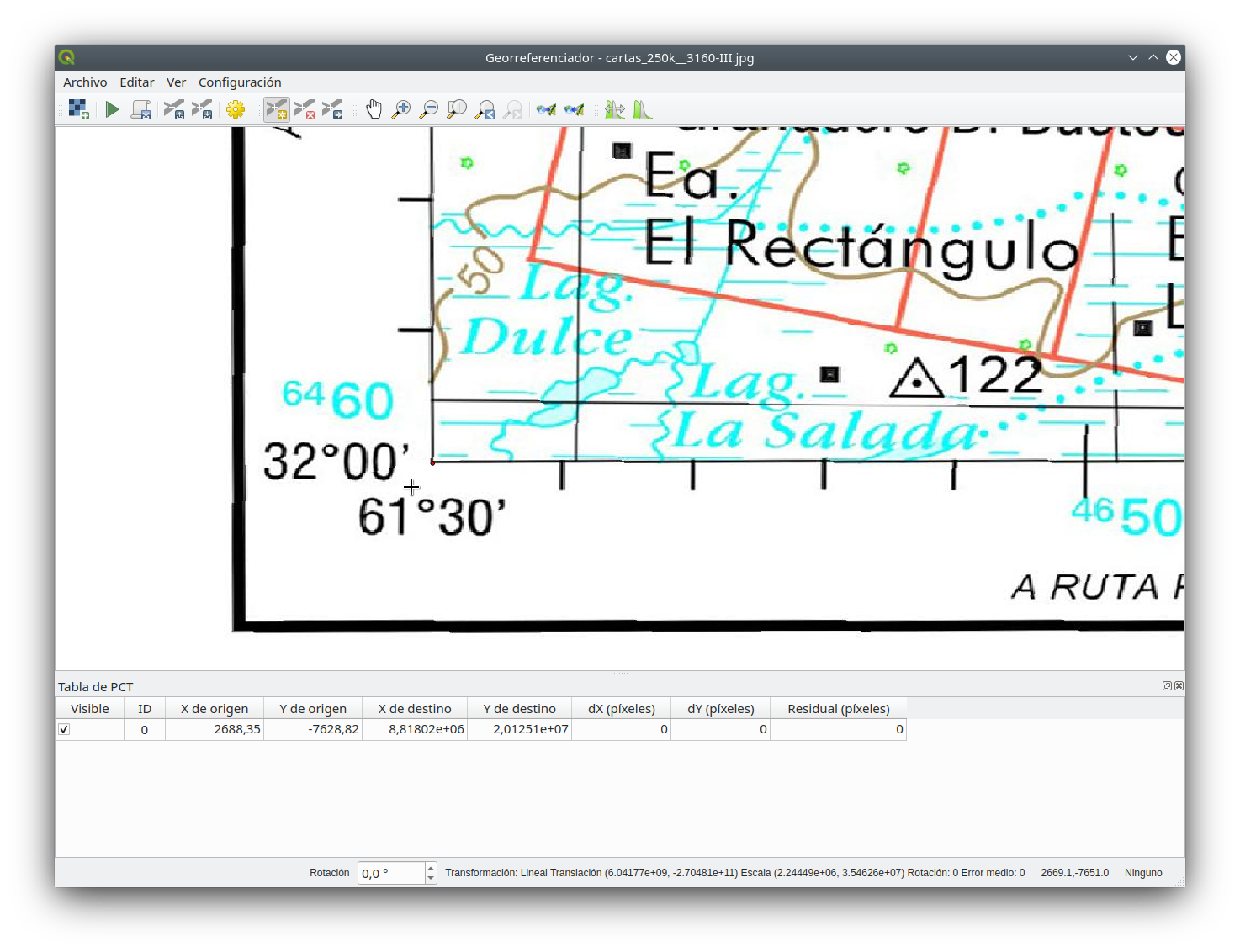Image resolution: width=1240 pixels, height=952 pixels.
Task: Click Generate GDAL script icon
Action: 140,109
